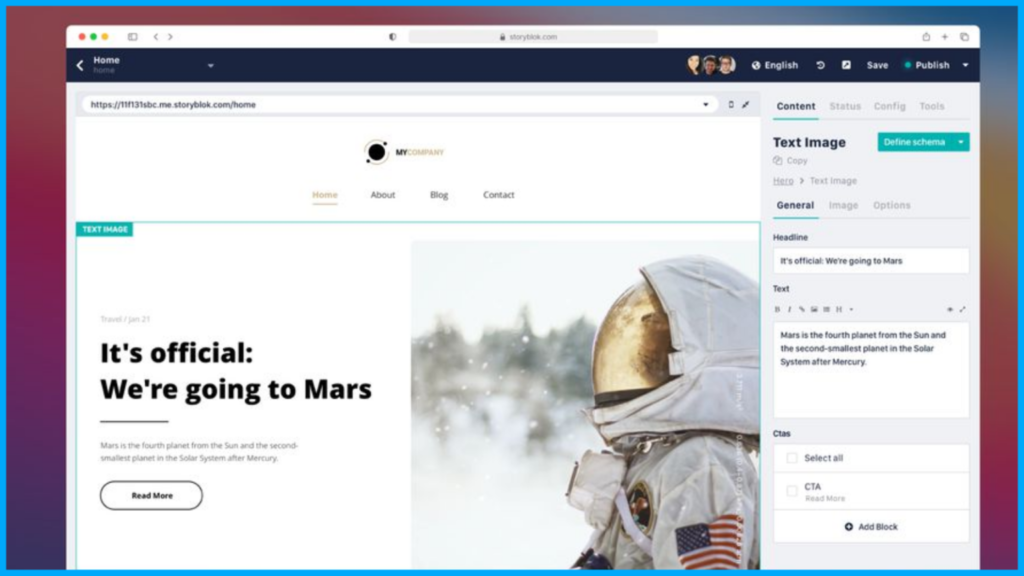Click the Add Block button
This screenshot has height=576, width=1024.
tap(871, 526)
